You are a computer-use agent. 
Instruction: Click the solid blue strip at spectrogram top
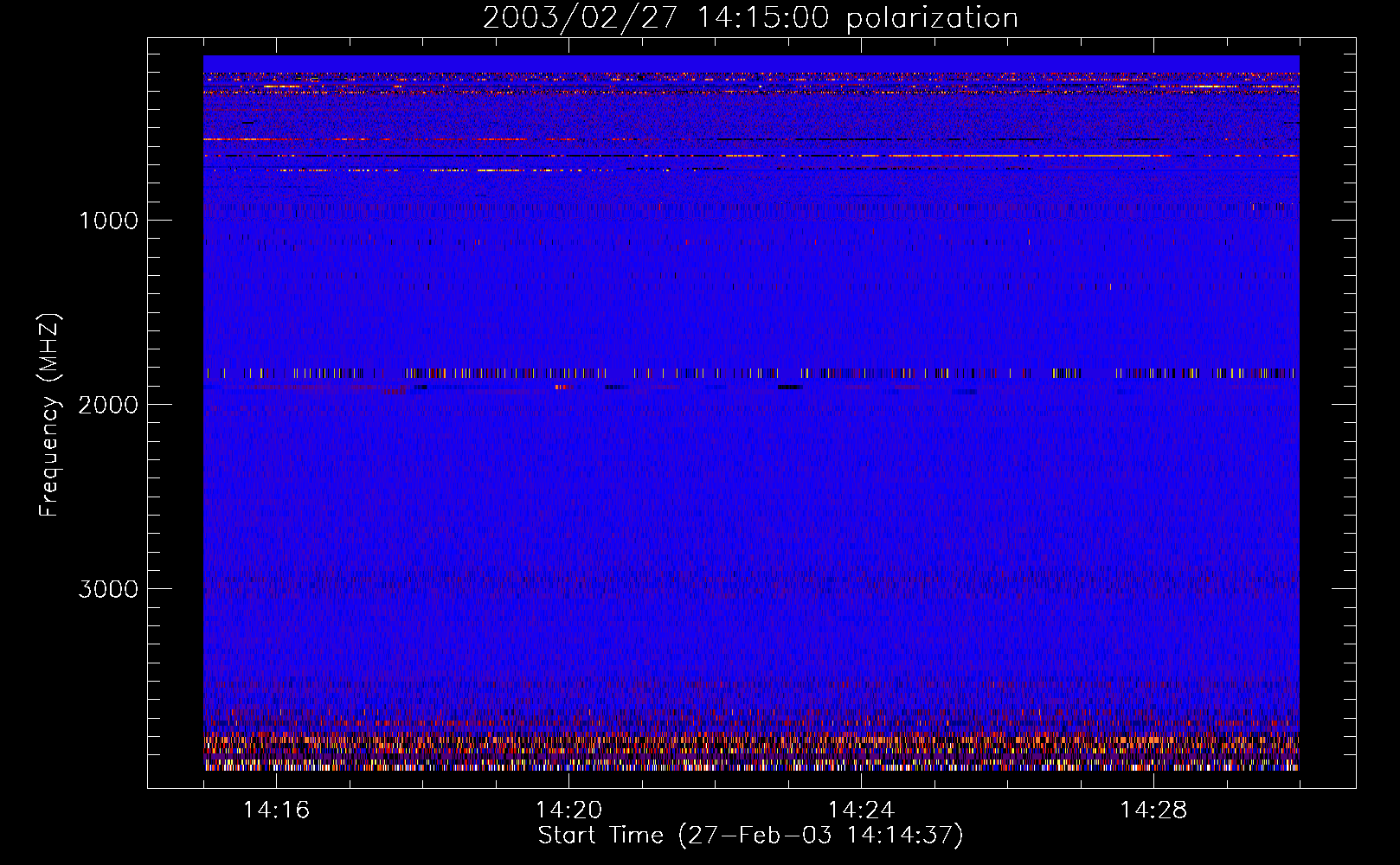click(750, 63)
